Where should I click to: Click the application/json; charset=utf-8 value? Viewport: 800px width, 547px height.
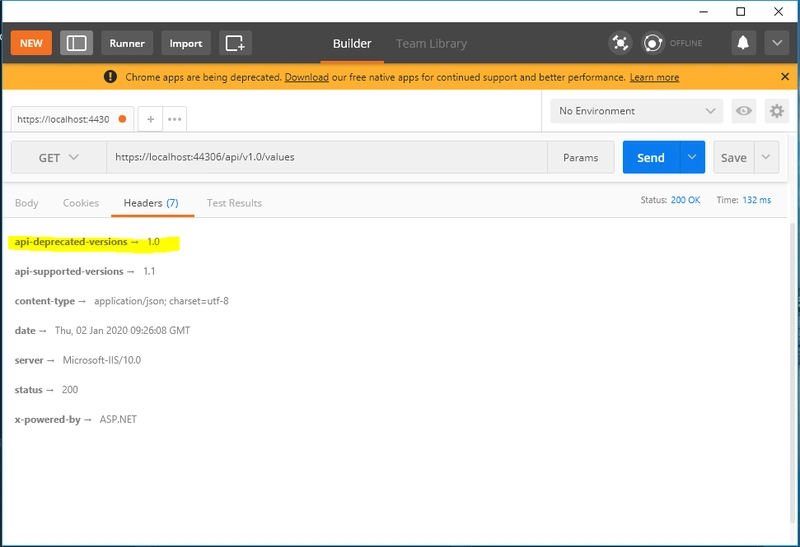(161, 301)
